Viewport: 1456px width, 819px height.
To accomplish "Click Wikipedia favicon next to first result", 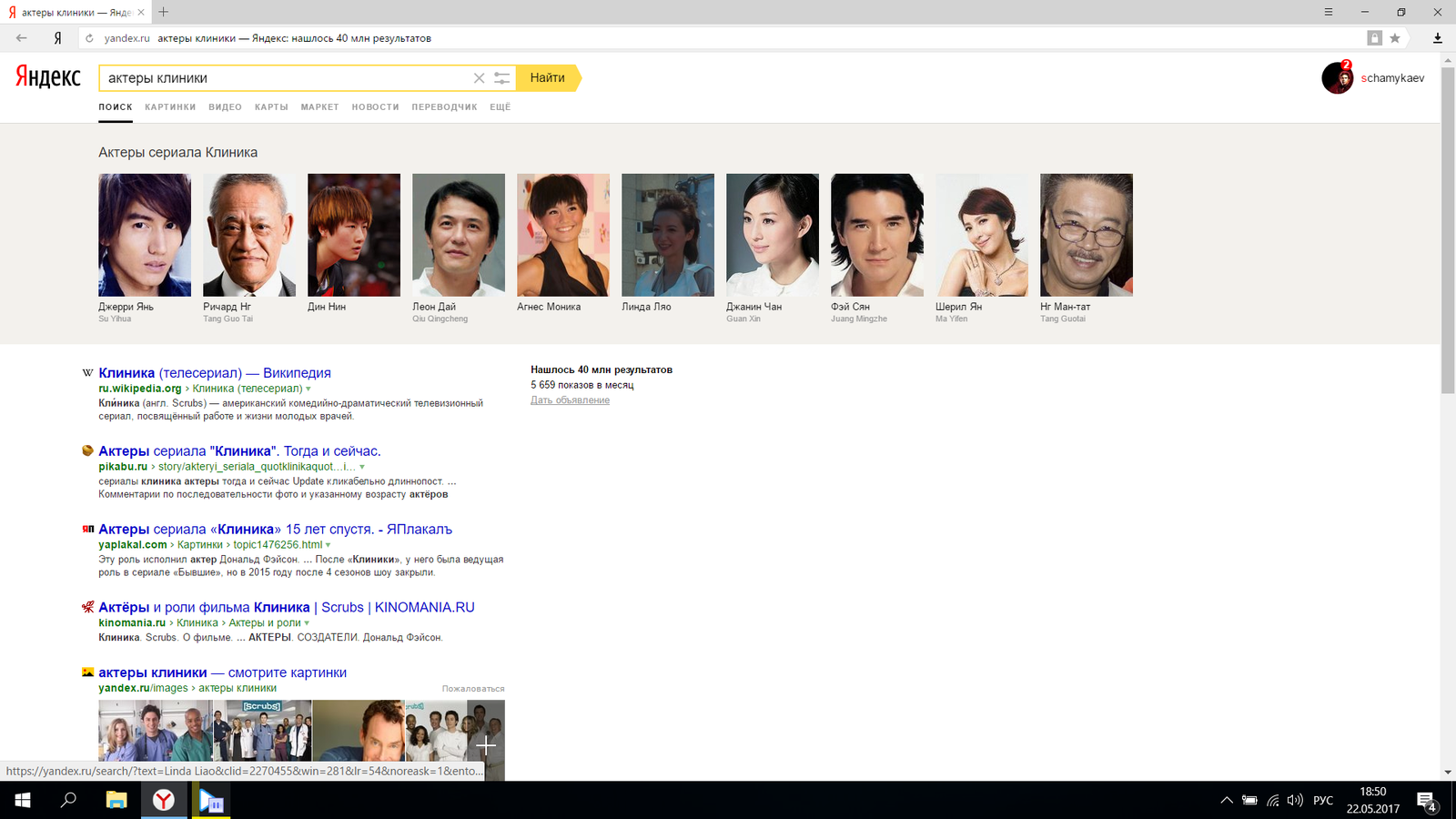I will point(87,373).
